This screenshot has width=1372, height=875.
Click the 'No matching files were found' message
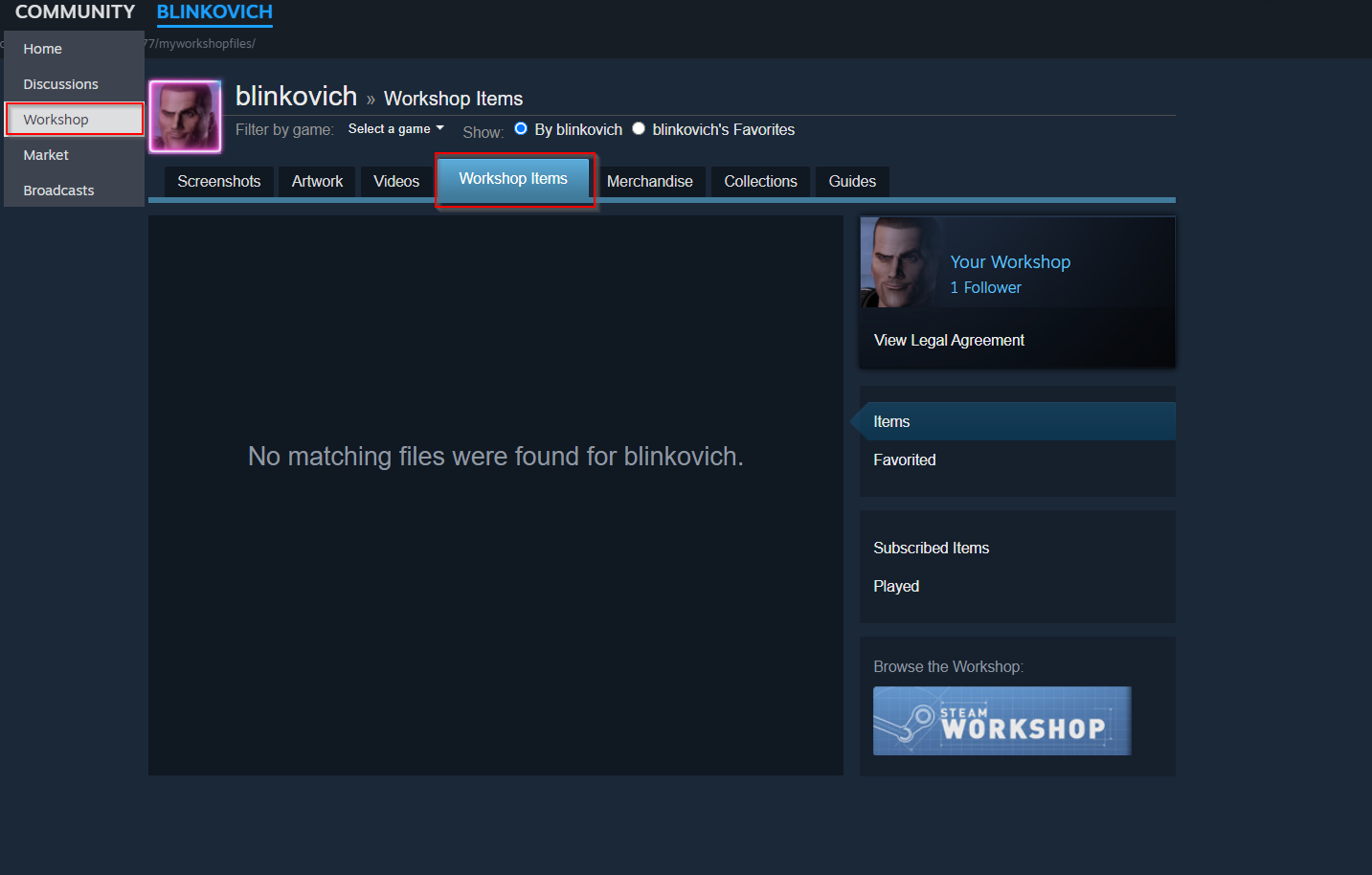click(x=496, y=456)
